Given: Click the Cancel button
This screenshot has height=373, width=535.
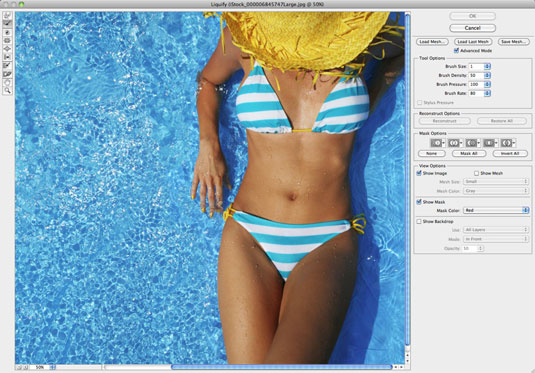Looking at the screenshot, I should (x=473, y=28).
